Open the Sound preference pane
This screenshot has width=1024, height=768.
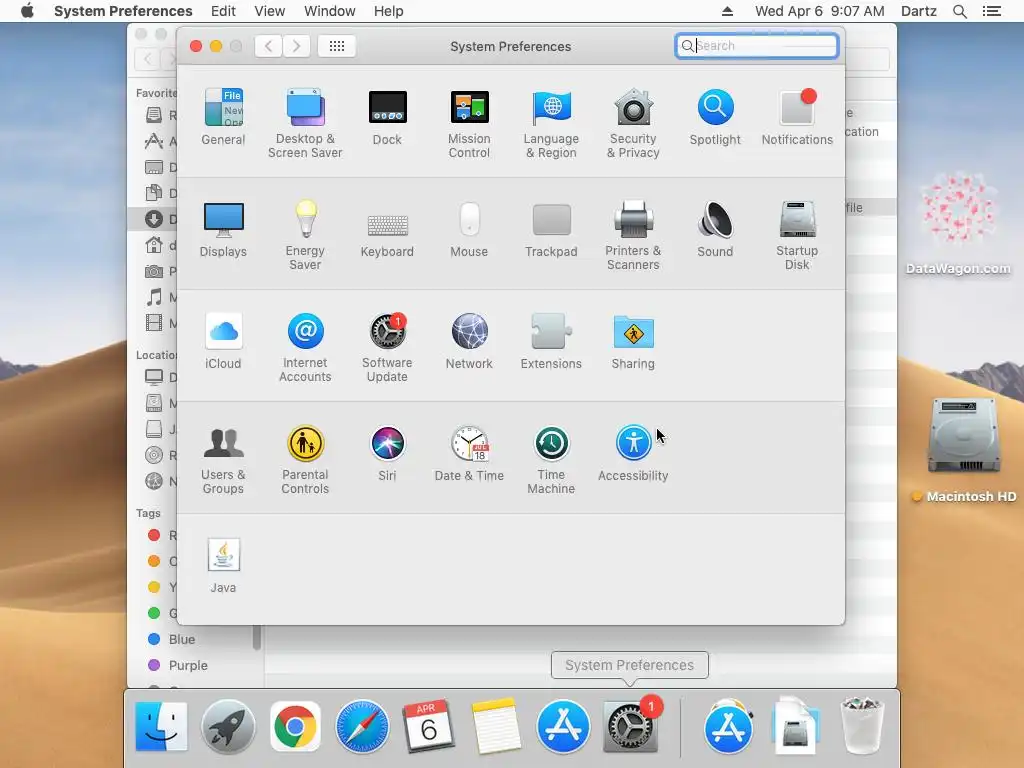[x=715, y=230]
